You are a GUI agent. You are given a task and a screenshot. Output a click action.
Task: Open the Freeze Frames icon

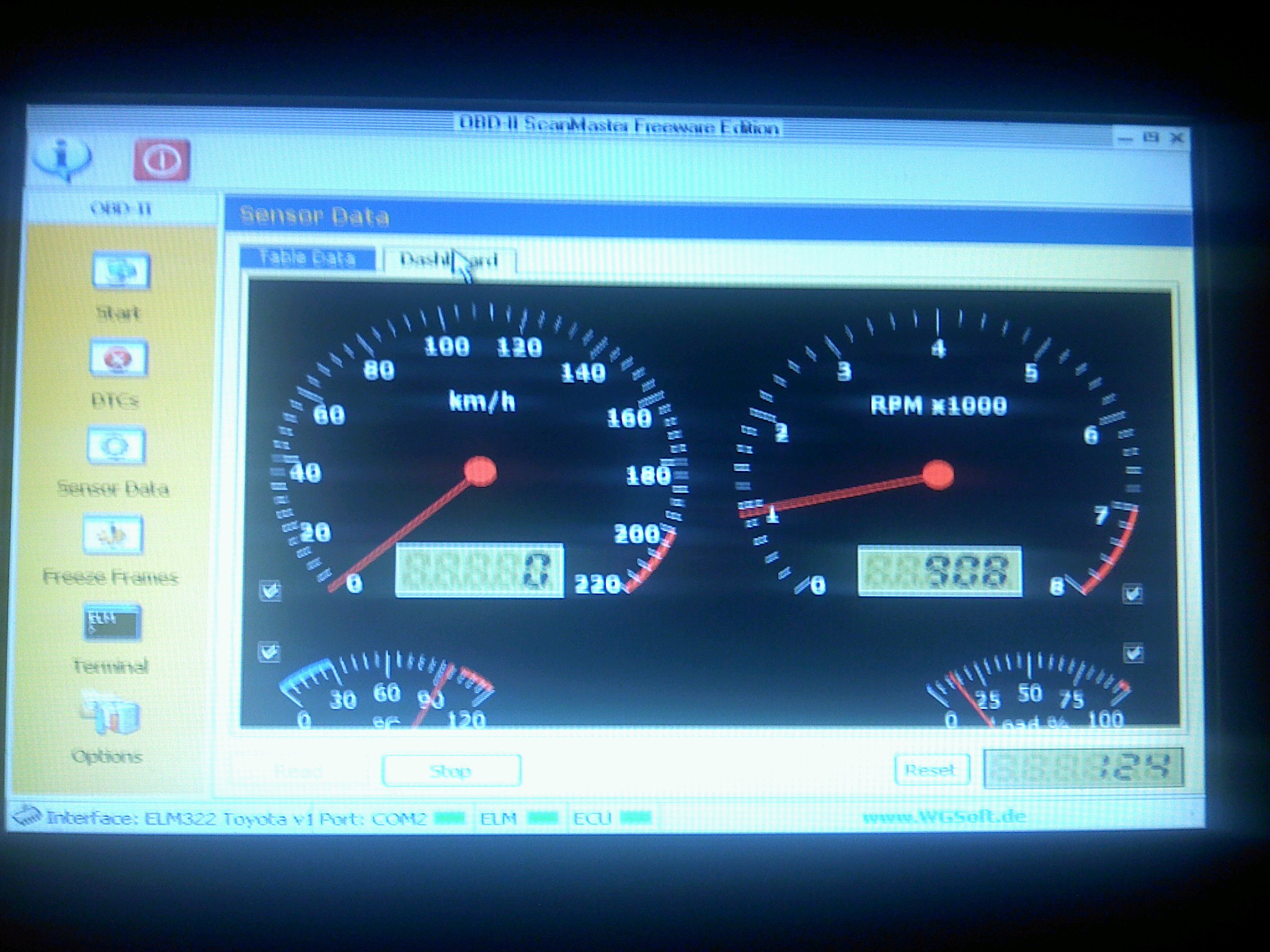[113, 534]
